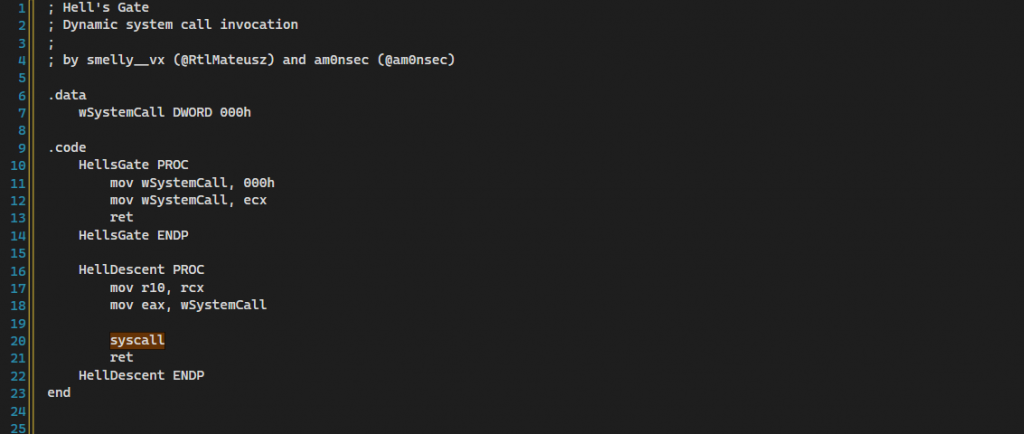Click the highlighted syscall instruction
1024x434 pixels.
coord(137,340)
